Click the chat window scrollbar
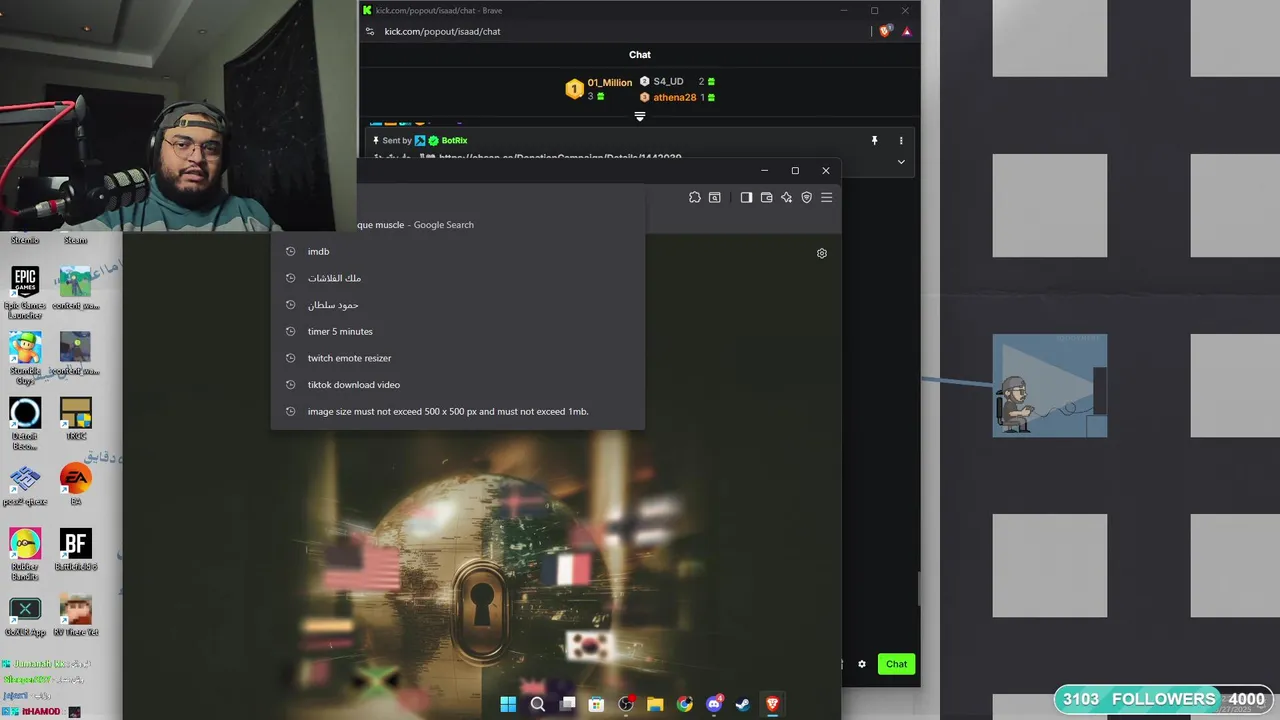The image size is (1280, 720). tap(918, 588)
